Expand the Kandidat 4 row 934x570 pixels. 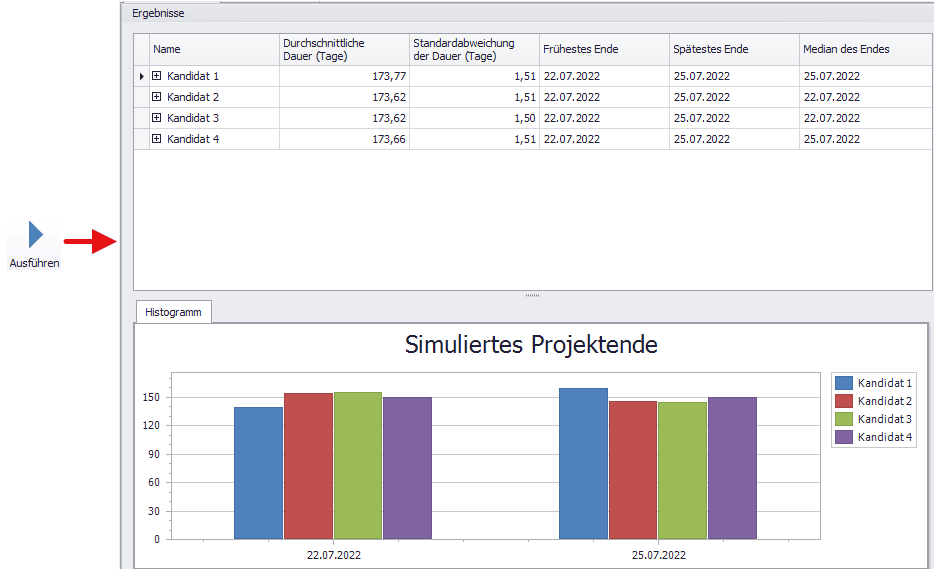coord(156,139)
